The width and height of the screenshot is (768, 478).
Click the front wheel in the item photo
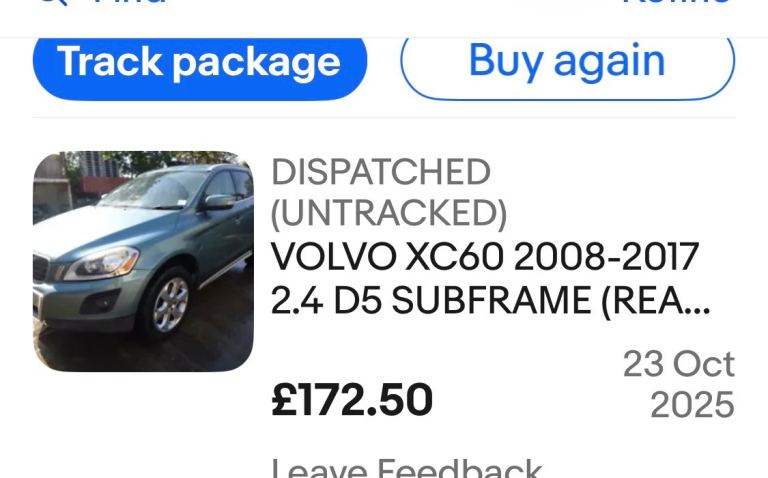(168, 306)
